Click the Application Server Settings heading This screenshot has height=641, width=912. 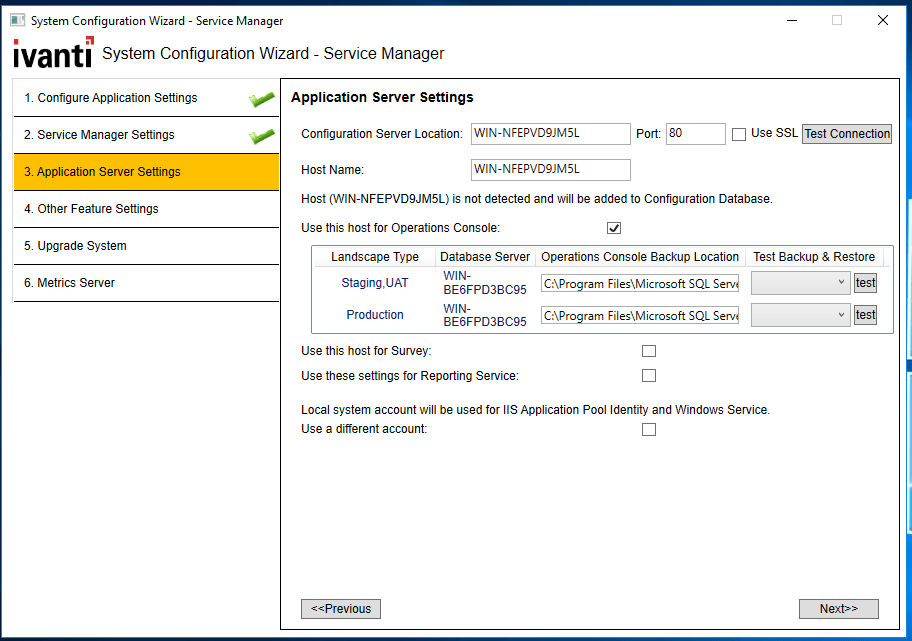pos(382,97)
